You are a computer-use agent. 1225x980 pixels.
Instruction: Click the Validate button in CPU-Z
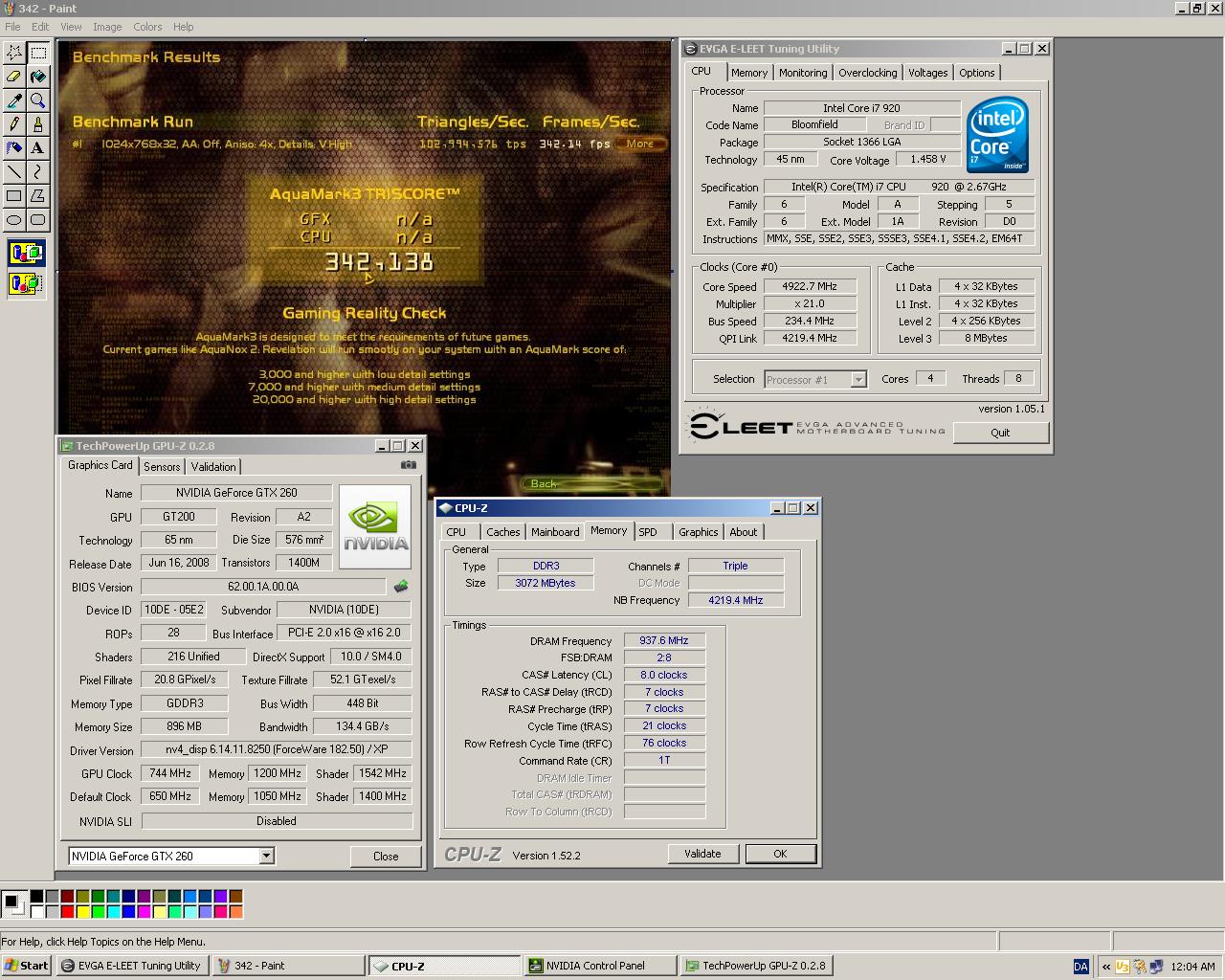702,854
